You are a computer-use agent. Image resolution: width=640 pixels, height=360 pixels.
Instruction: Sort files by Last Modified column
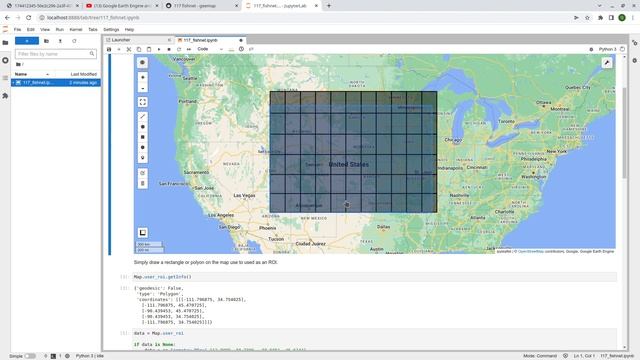(83, 74)
